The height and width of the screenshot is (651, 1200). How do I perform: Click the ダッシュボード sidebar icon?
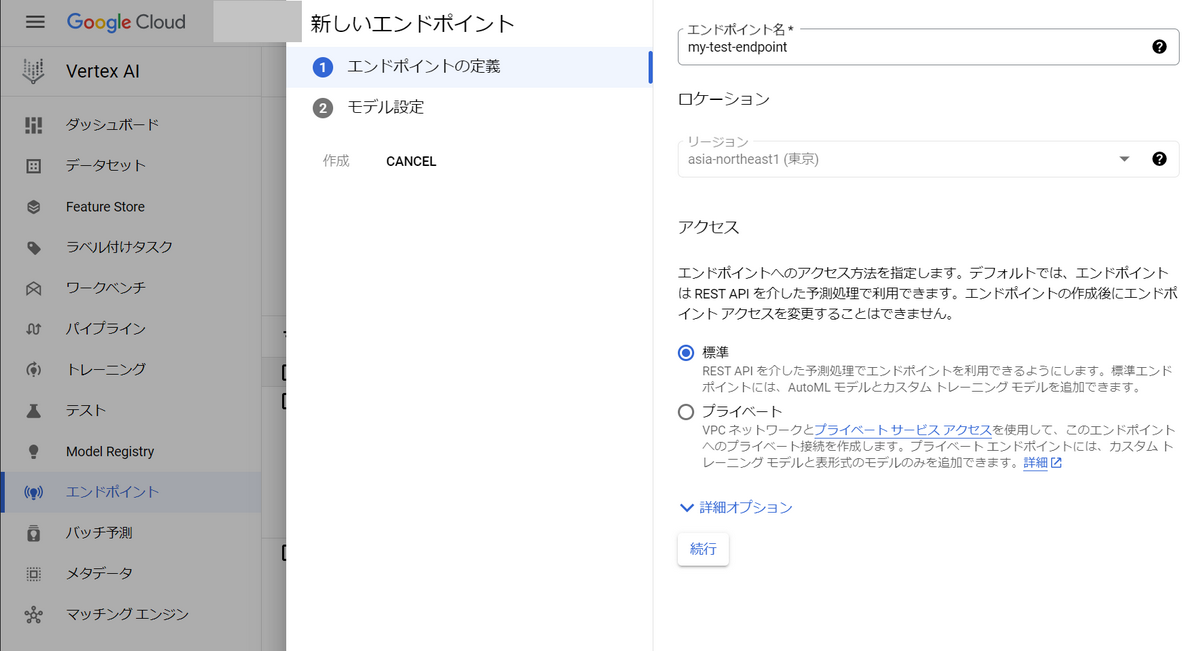pyautogui.click(x=34, y=125)
